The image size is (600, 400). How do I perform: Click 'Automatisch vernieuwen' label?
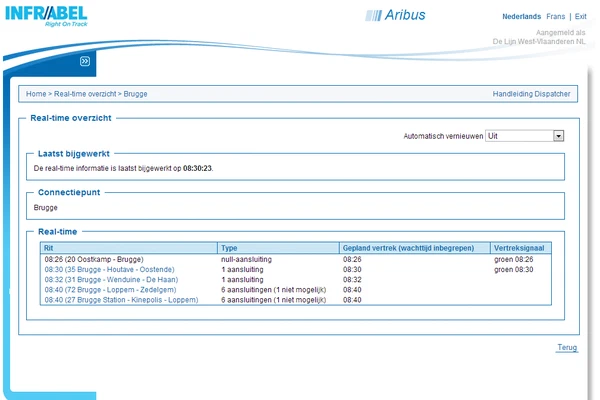(443, 136)
